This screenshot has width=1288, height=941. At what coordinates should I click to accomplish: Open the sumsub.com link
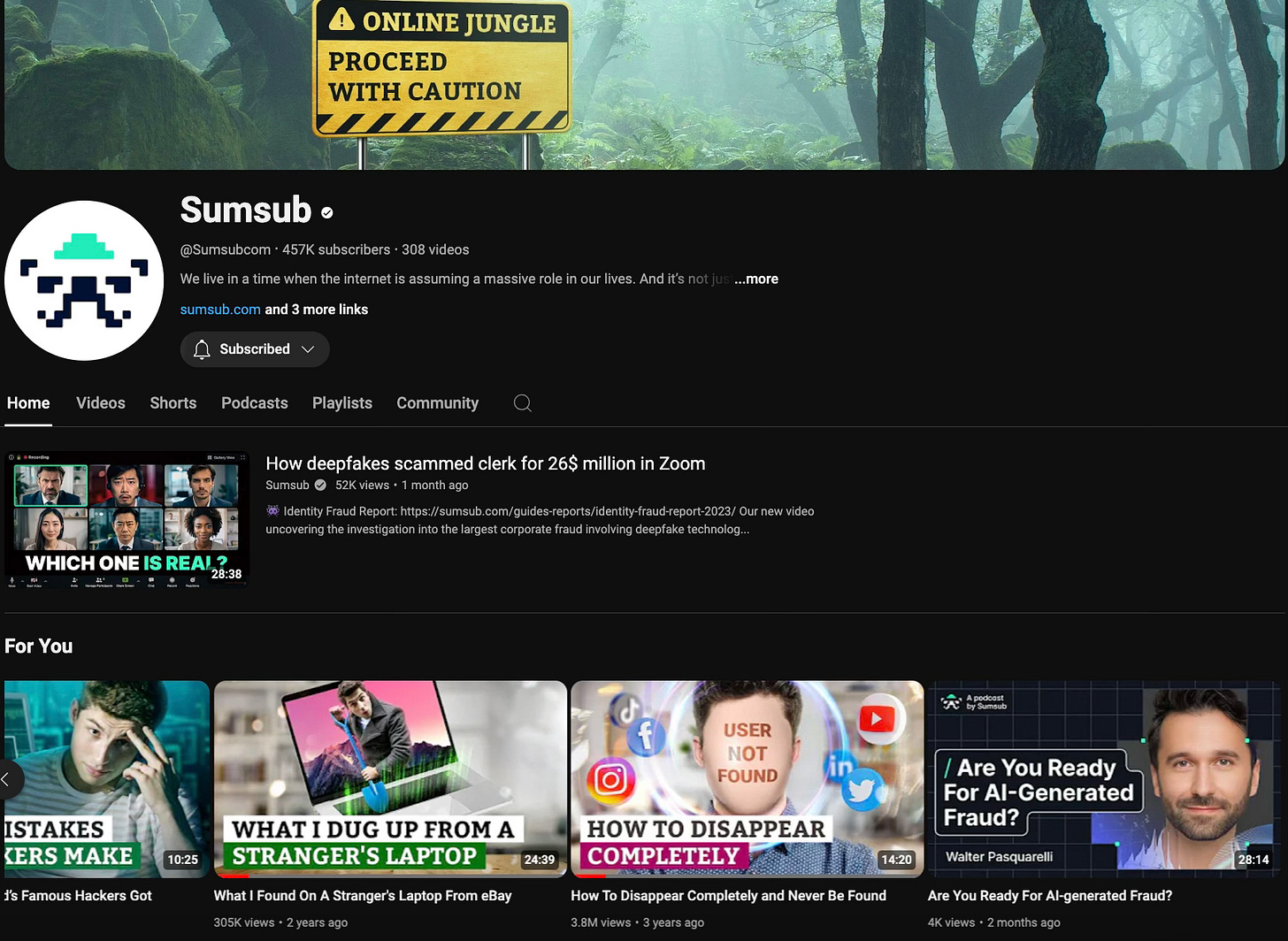pyautogui.click(x=220, y=310)
